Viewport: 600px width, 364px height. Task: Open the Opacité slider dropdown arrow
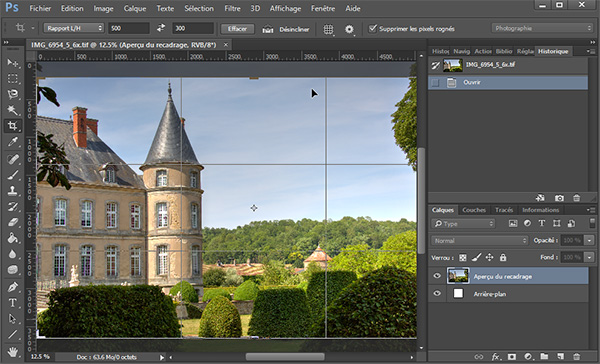589,240
